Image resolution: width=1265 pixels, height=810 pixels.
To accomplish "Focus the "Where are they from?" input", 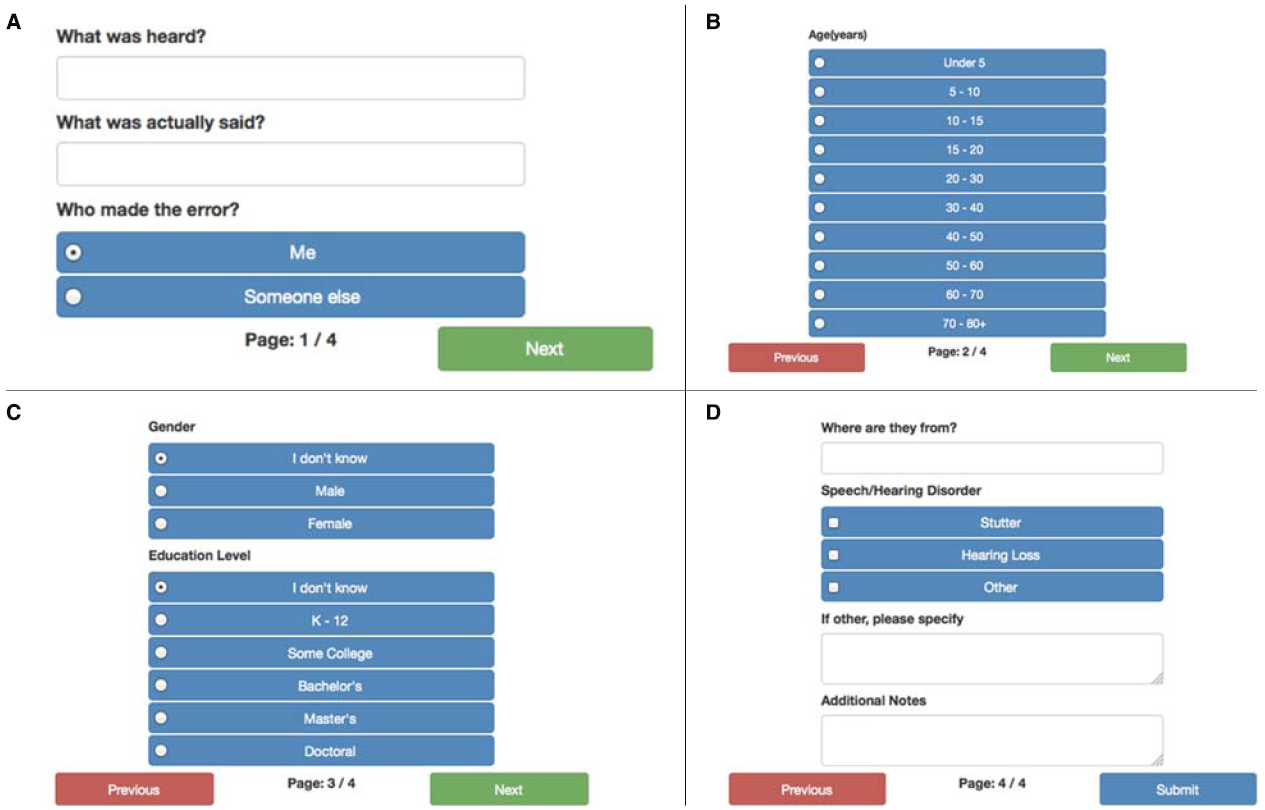I will coord(990,457).
